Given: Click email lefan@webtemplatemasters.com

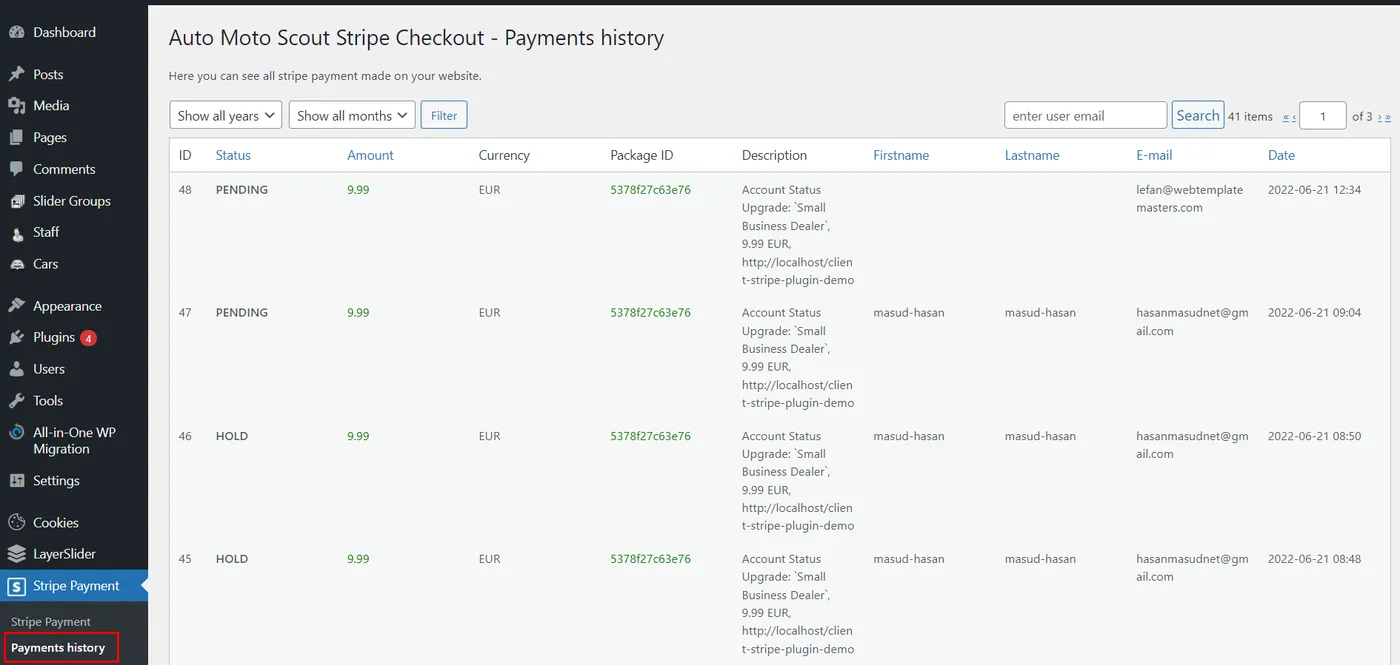Looking at the screenshot, I should pyautogui.click(x=1190, y=199).
